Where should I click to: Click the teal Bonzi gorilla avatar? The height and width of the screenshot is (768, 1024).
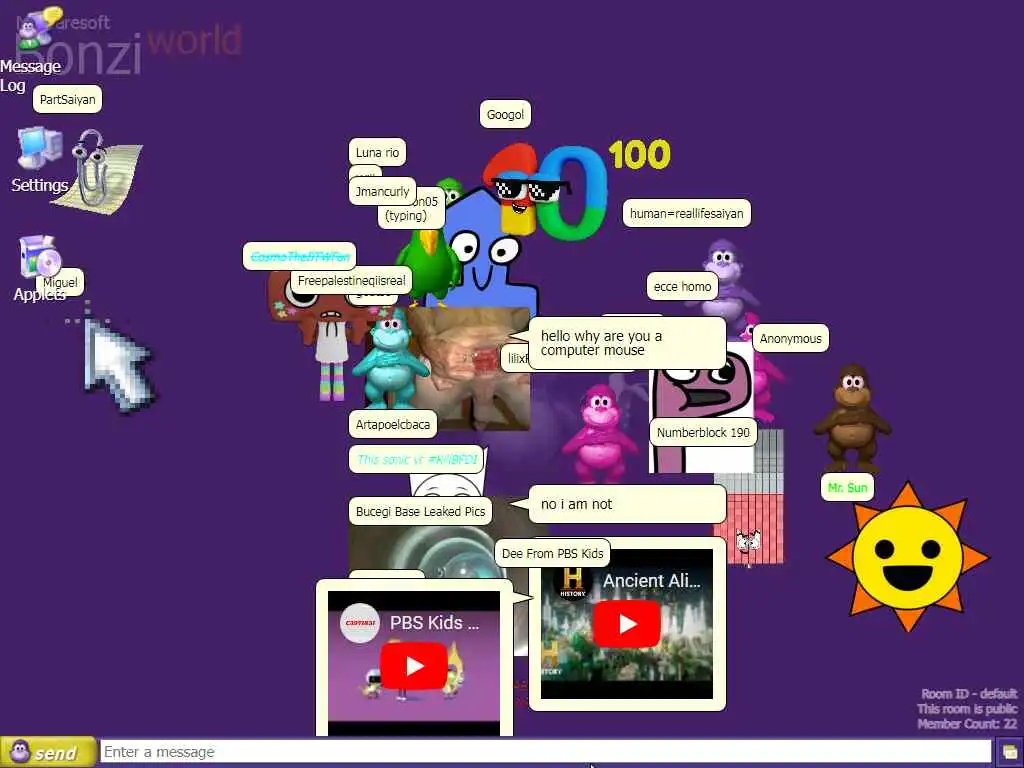pyautogui.click(x=389, y=358)
